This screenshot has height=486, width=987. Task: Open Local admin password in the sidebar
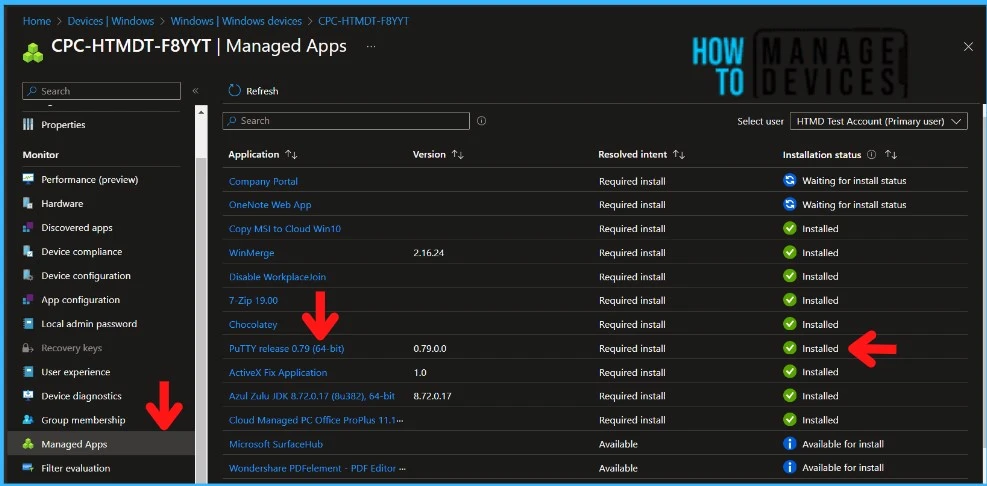(89, 324)
